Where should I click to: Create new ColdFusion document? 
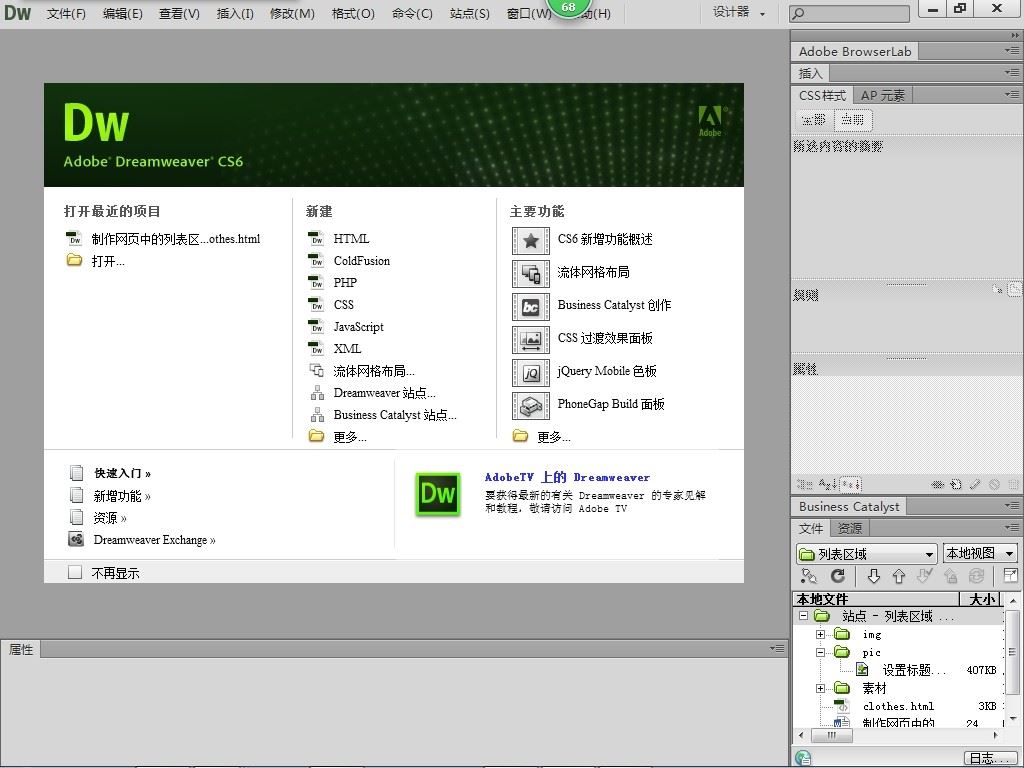[x=362, y=261]
